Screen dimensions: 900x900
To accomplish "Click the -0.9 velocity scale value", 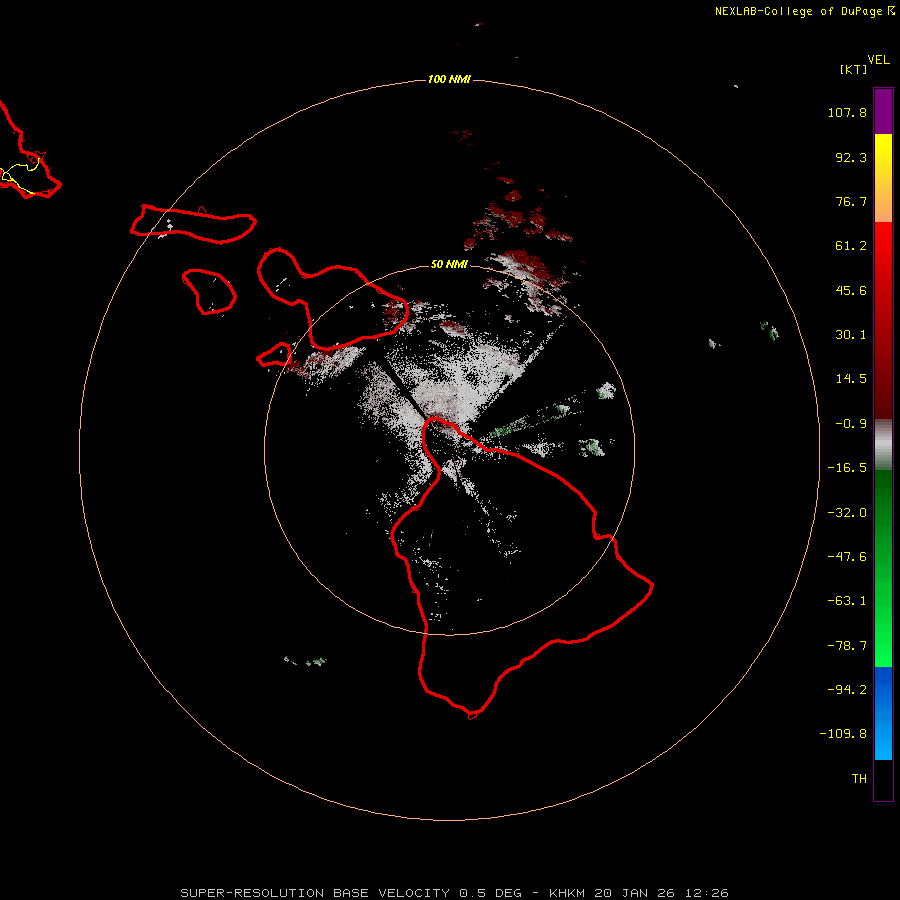I will coord(851,424).
